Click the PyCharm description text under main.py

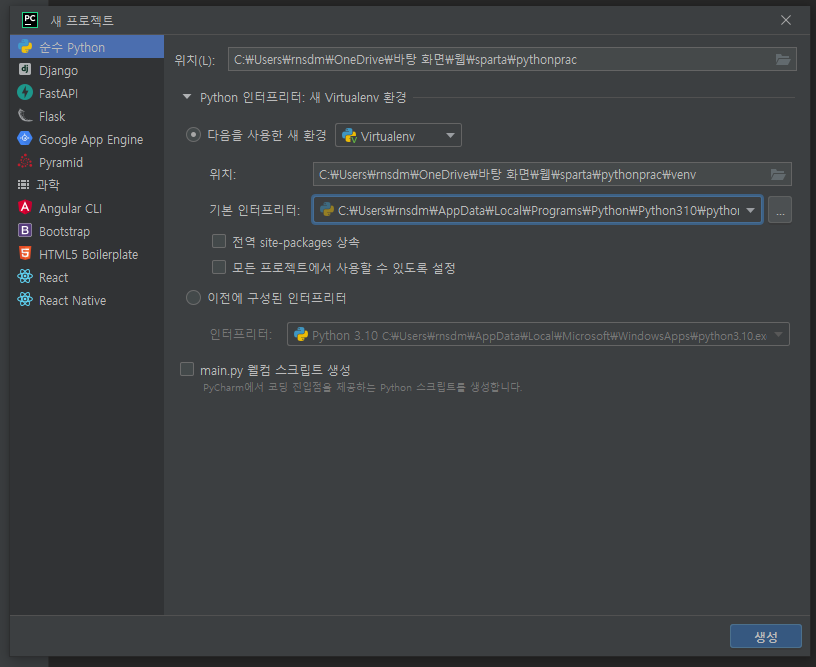362,387
